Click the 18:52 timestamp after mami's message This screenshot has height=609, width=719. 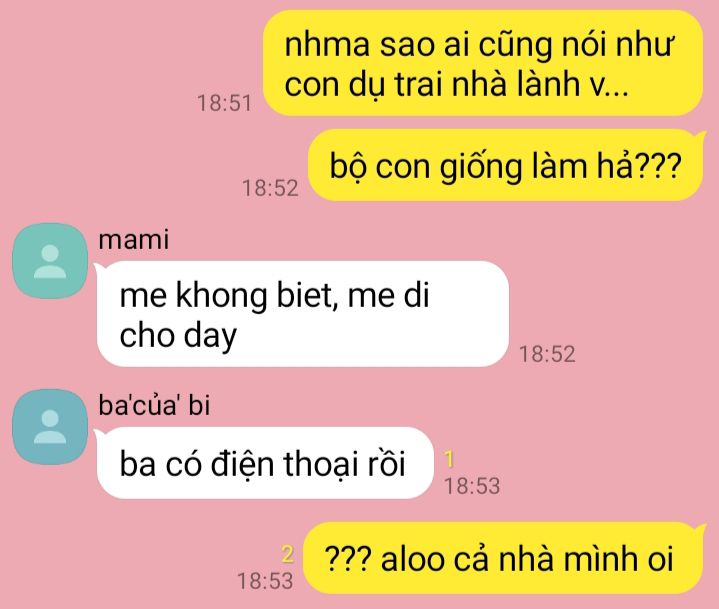[x=547, y=354]
